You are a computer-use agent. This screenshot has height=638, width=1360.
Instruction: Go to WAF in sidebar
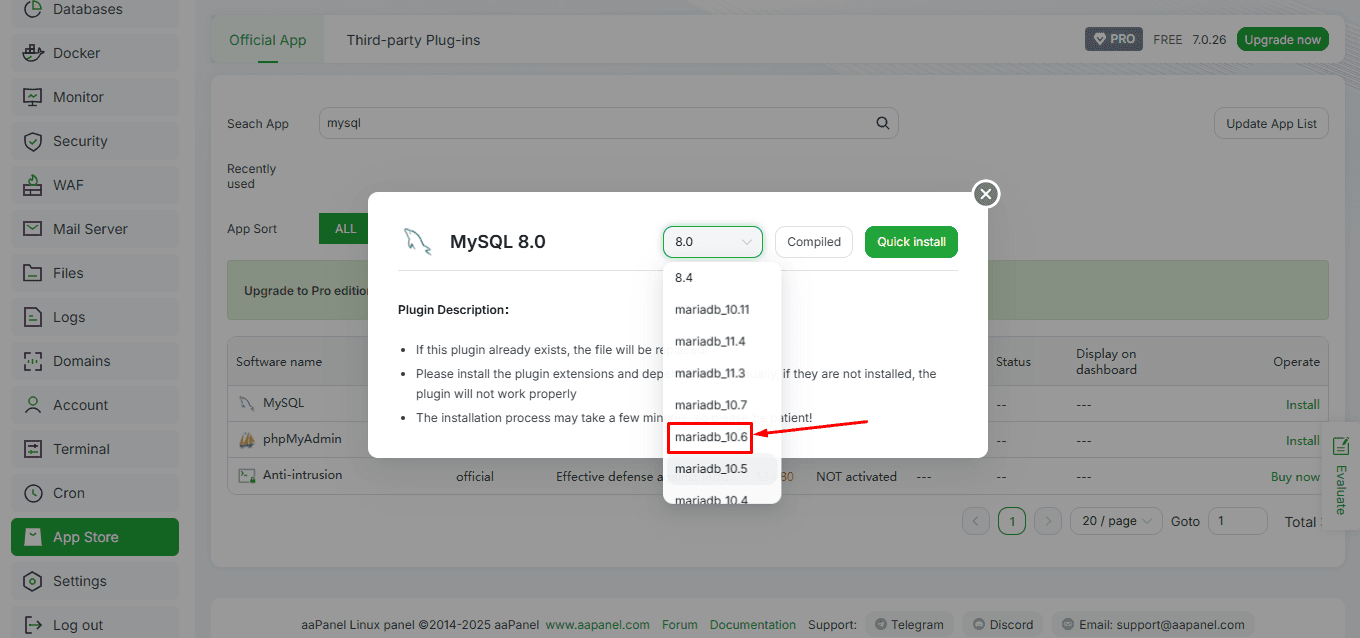tap(68, 185)
